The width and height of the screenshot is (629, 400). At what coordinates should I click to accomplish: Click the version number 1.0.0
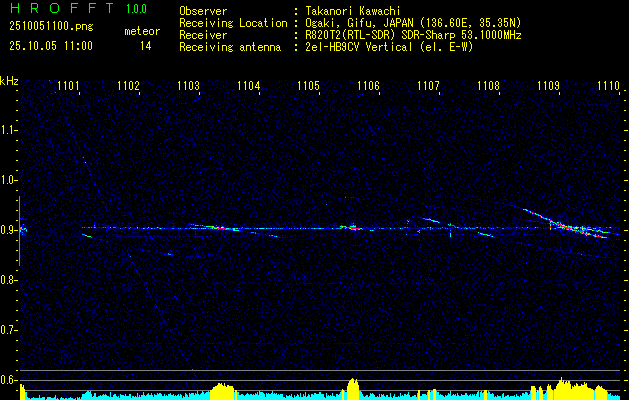[136, 9]
